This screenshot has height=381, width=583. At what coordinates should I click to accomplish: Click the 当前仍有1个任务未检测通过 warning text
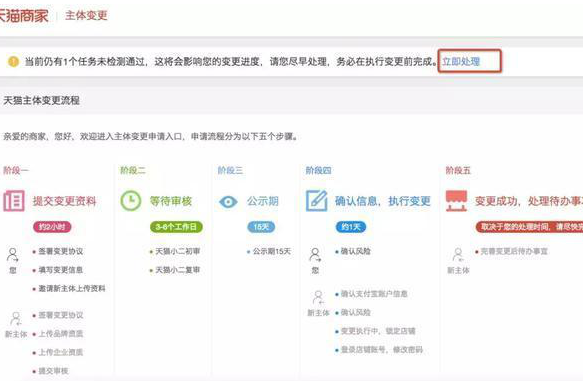(x=231, y=61)
